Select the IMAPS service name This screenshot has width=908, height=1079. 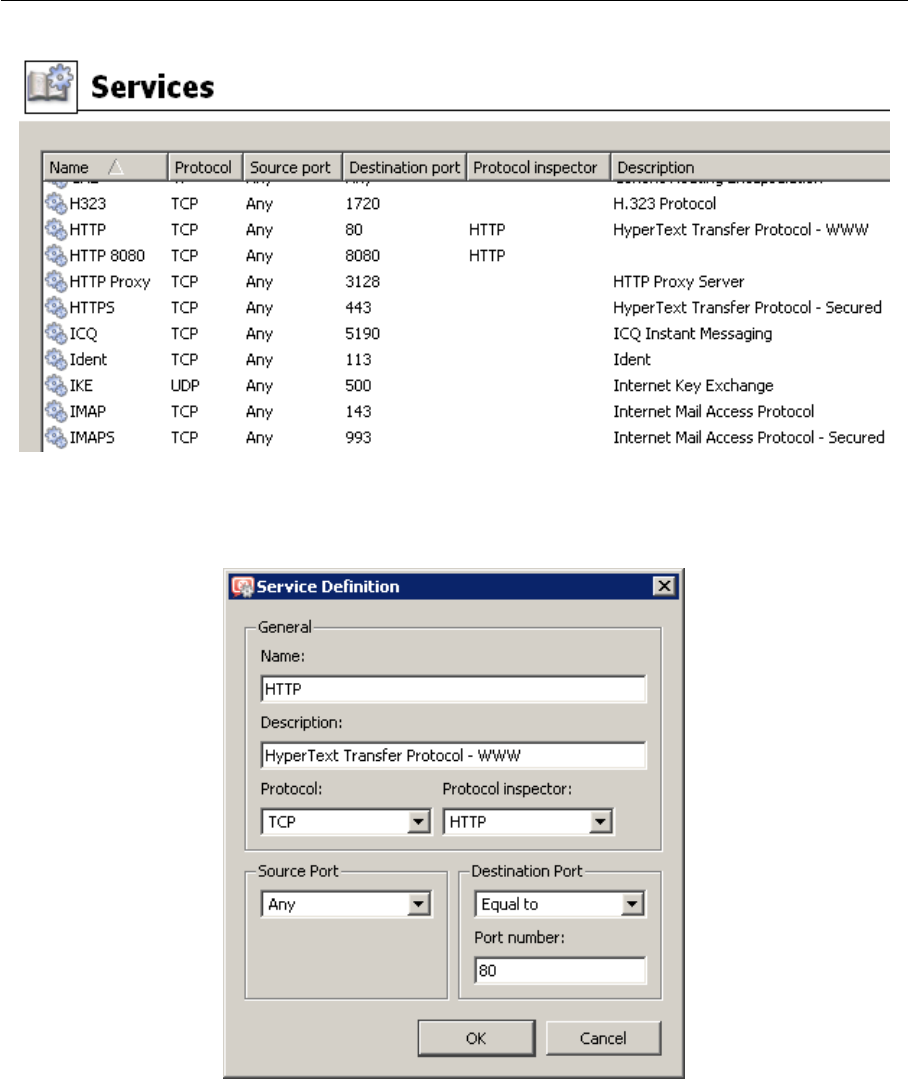coord(92,438)
